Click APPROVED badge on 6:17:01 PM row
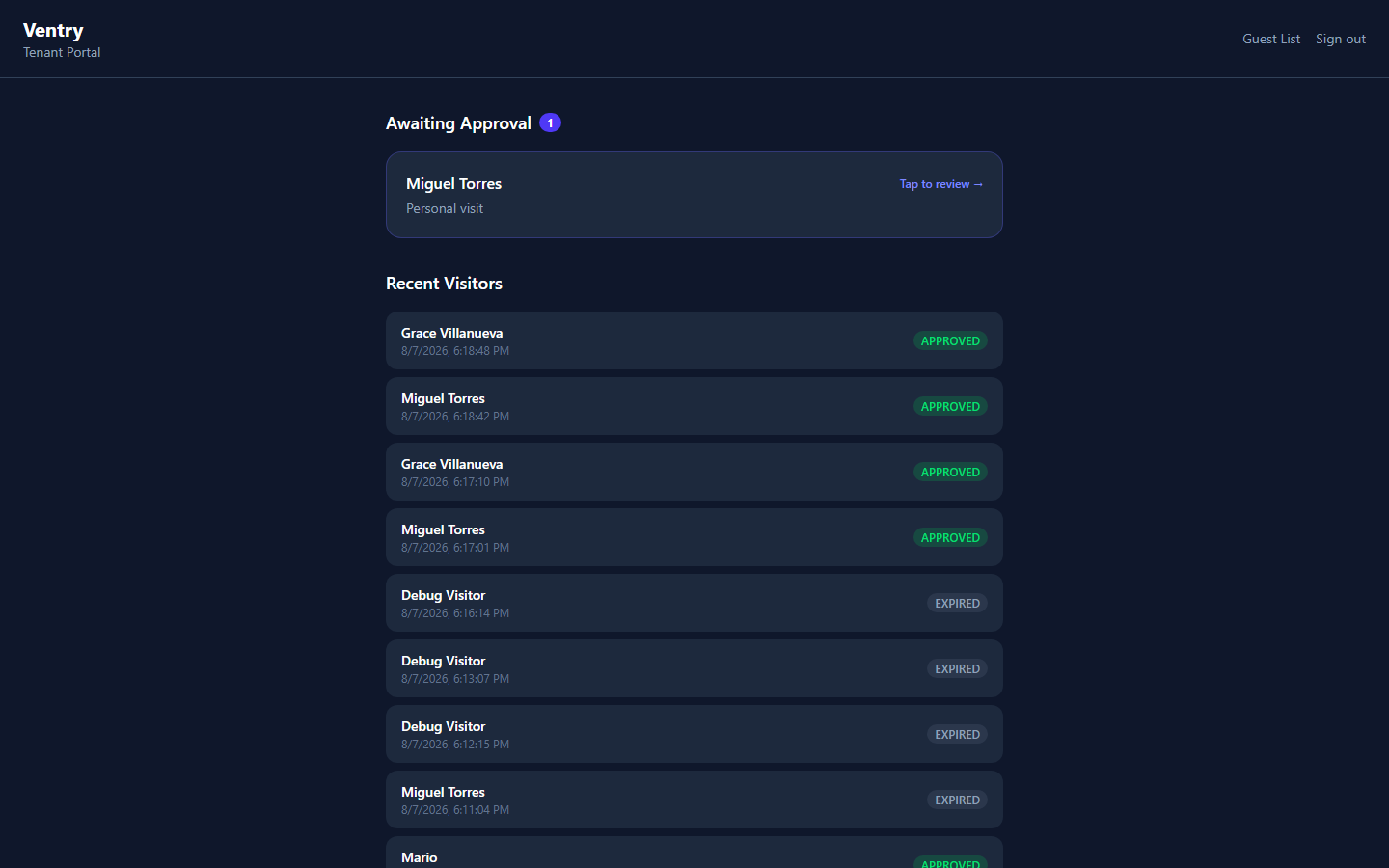Image resolution: width=1389 pixels, height=868 pixels. coord(950,537)
